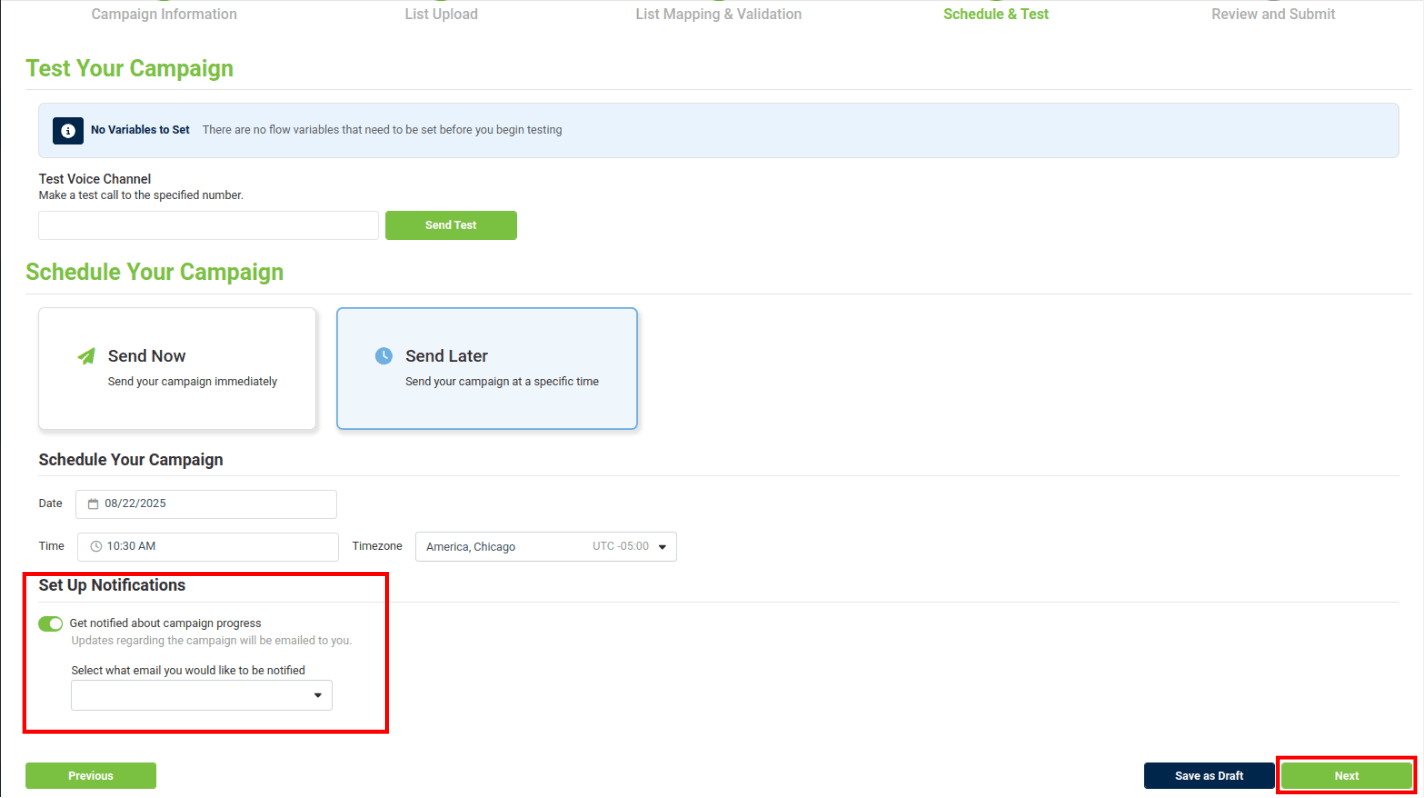This screenshot has height=798, width=1424.
Task: Go to Campaign Information step
Action: coord(164,14)
